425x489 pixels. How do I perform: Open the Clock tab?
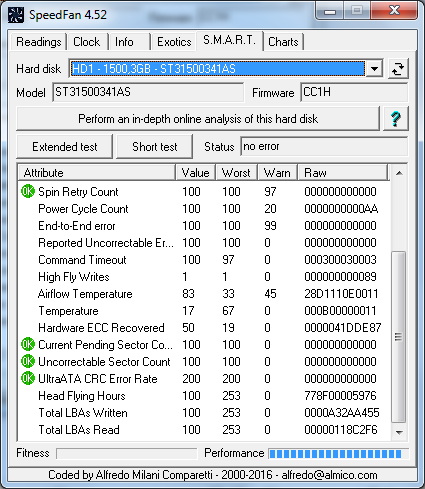click(87, 42)
